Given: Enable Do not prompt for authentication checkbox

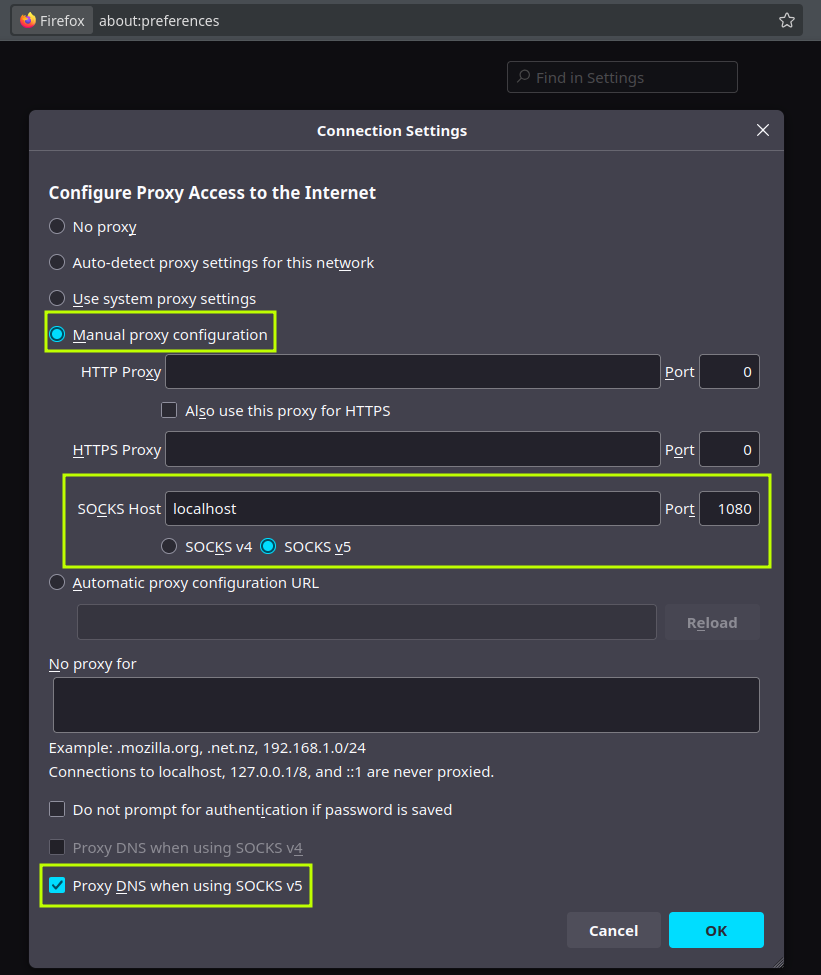Looking at the screenshot, I should click(57, 810).
